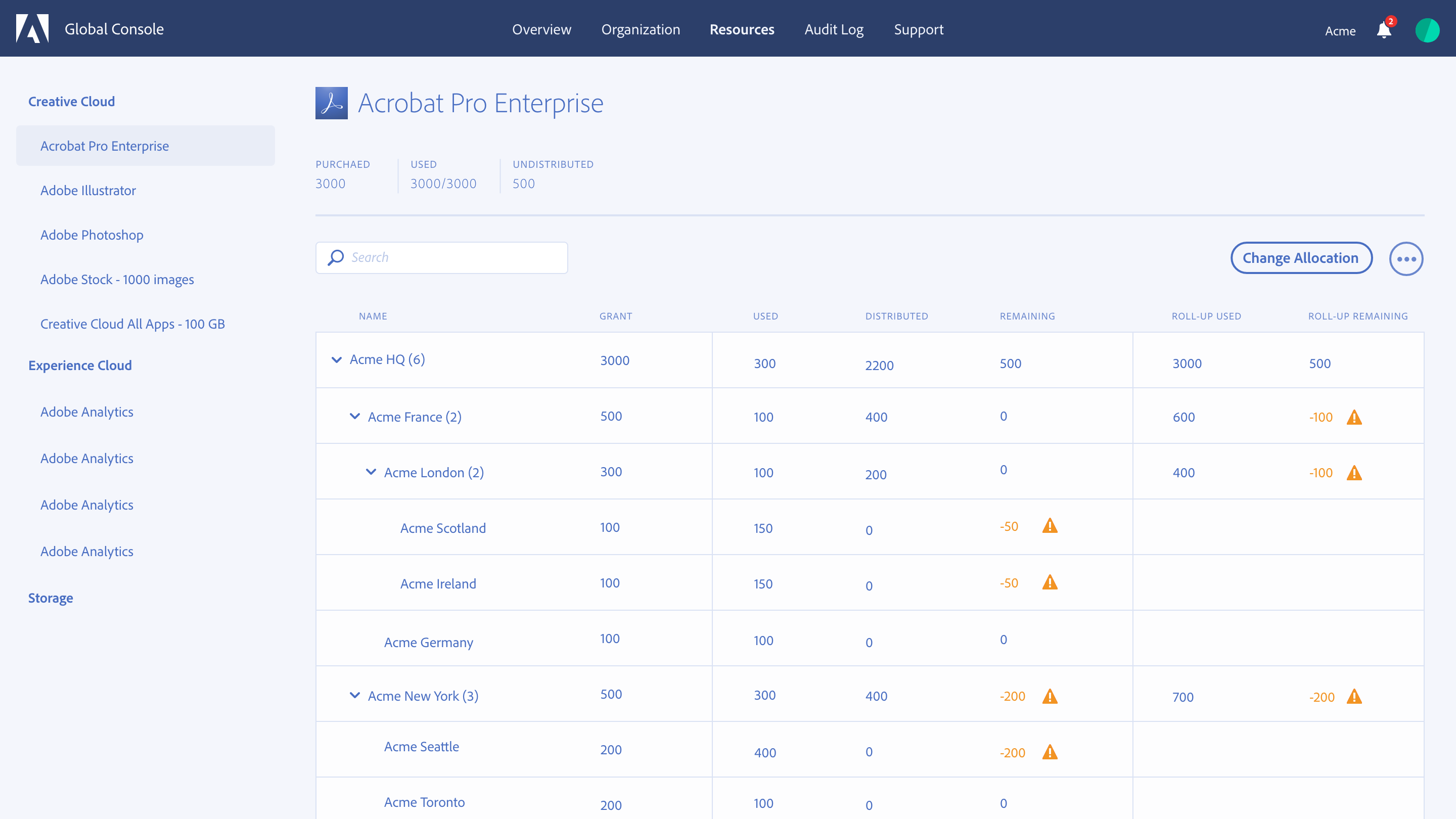Image resolution: width=1456 pixels, height=819 pixels.
Task: Go to the Overview tab
Action: [x=541, y=29]
